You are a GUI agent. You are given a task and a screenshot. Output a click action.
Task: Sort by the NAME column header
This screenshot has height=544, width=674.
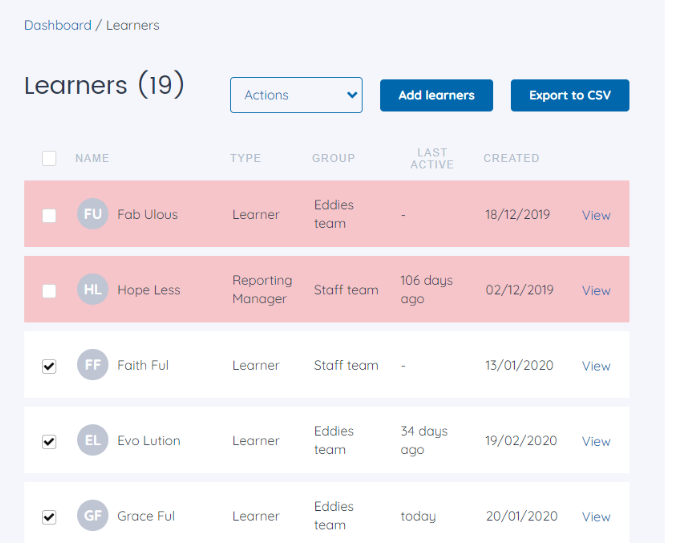[x=92, y=158]
